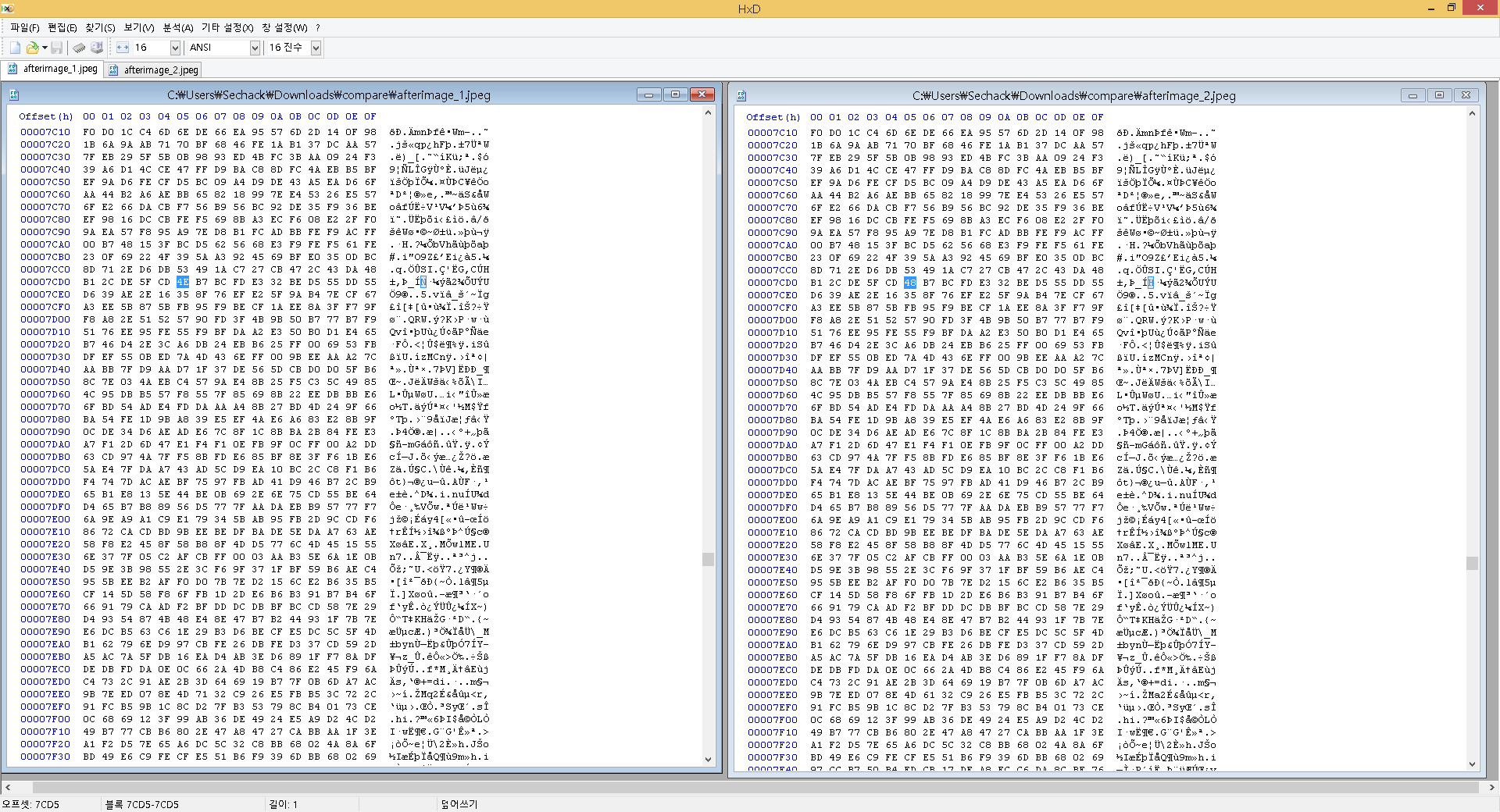This screenshot has height=812, width=1500.
Task: Minimize the afterimage_1.jpeg child window
Action: coord(648,94)
